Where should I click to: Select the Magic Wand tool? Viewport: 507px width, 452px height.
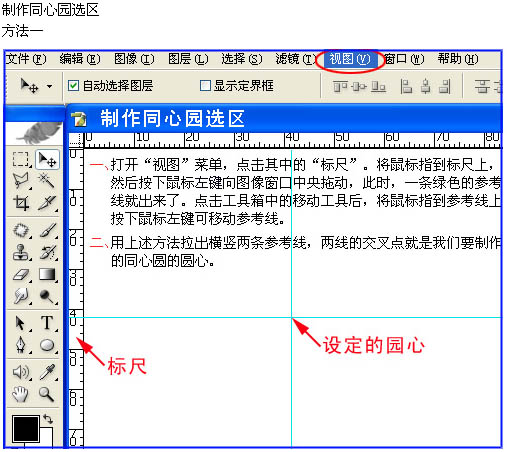point(47,181)
